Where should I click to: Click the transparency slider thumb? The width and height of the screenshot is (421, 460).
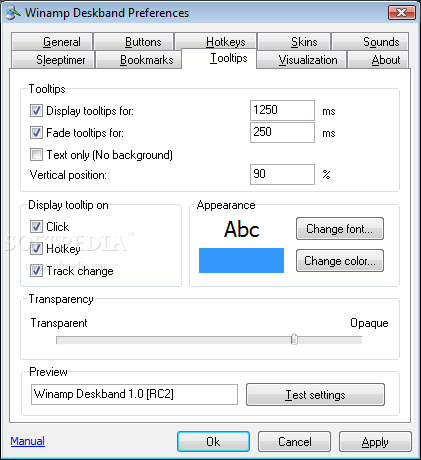[294, 339]
